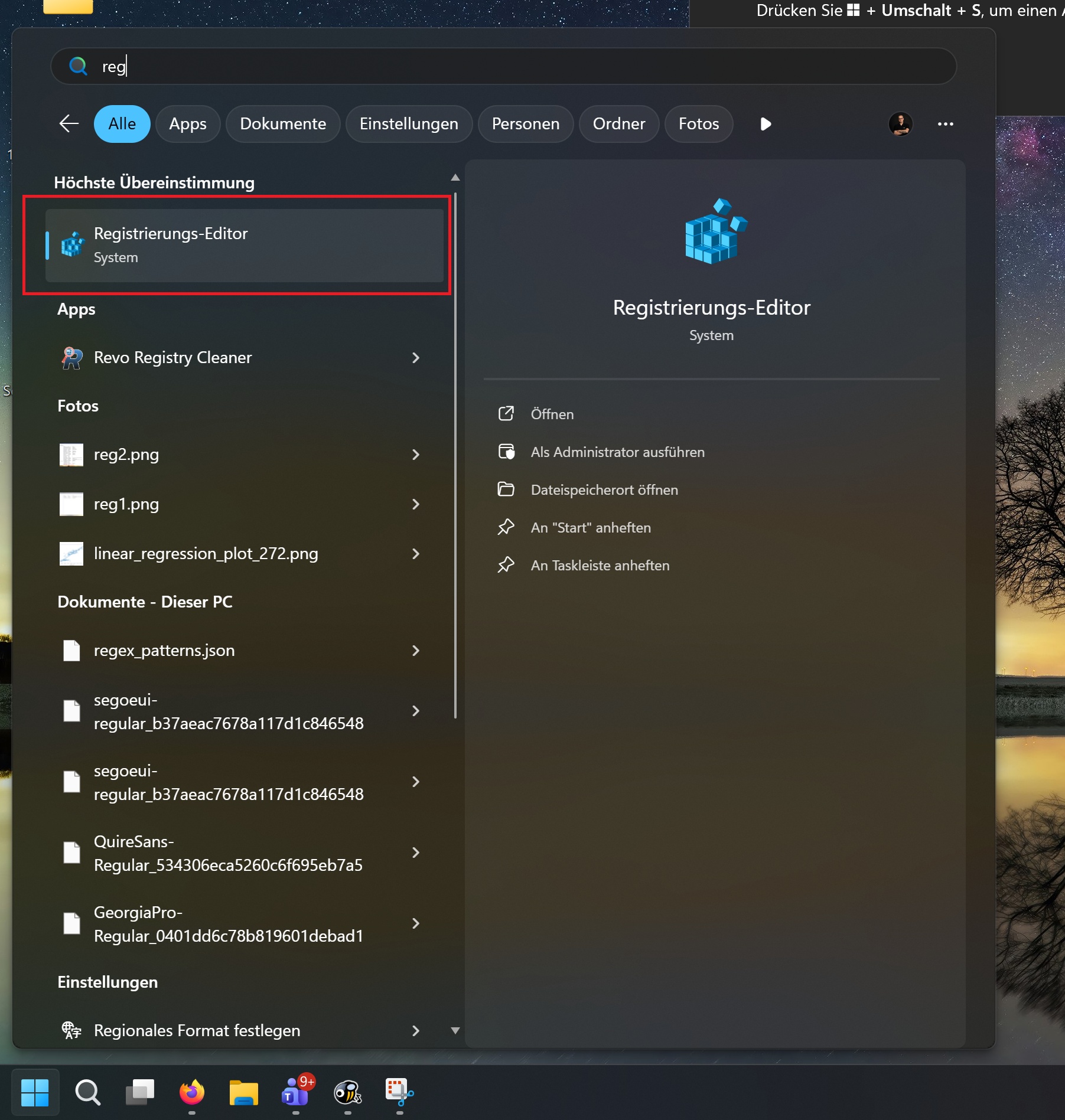Click the linear_regression_plot_272.png thumbnail
The height and width of the screenshot is (1120, 1065).
point(71,554)
